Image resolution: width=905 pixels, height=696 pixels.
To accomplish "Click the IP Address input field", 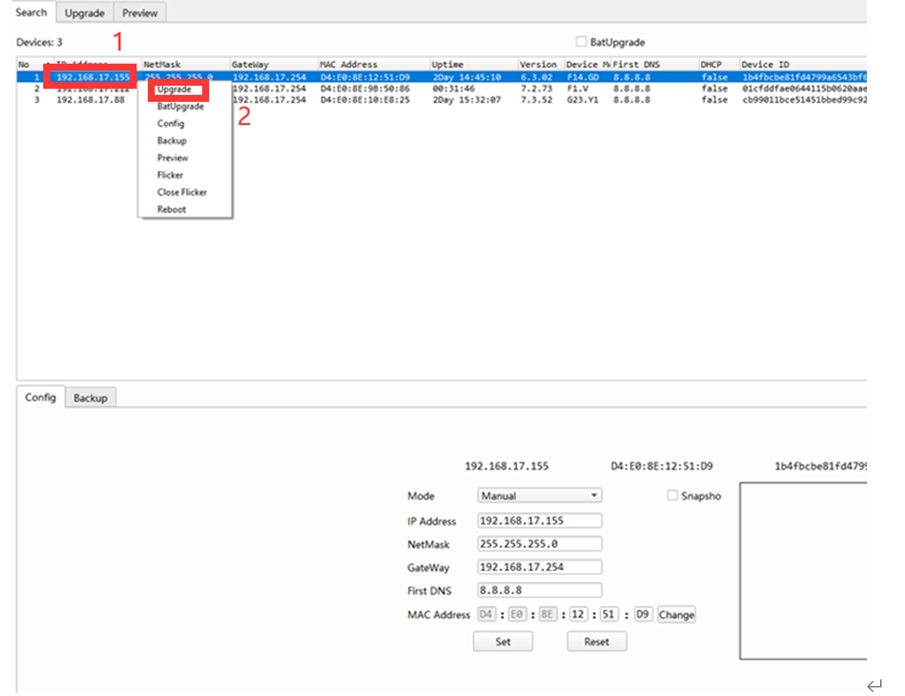I will 539,520.
